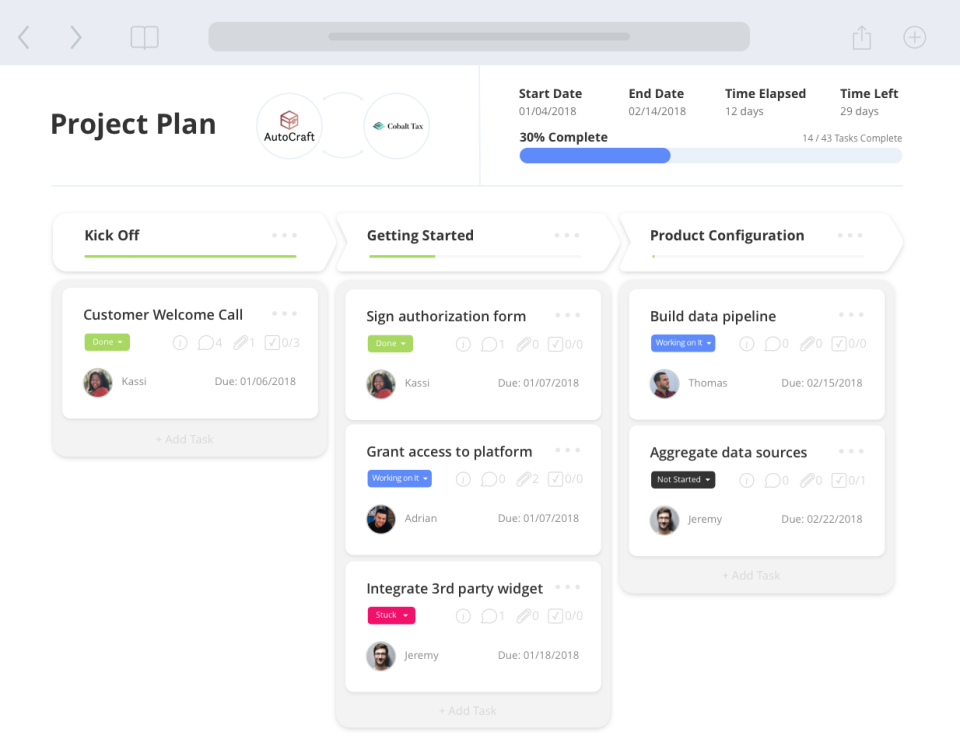Open the AutoCraft logo circle

click(x=289, y=126)
